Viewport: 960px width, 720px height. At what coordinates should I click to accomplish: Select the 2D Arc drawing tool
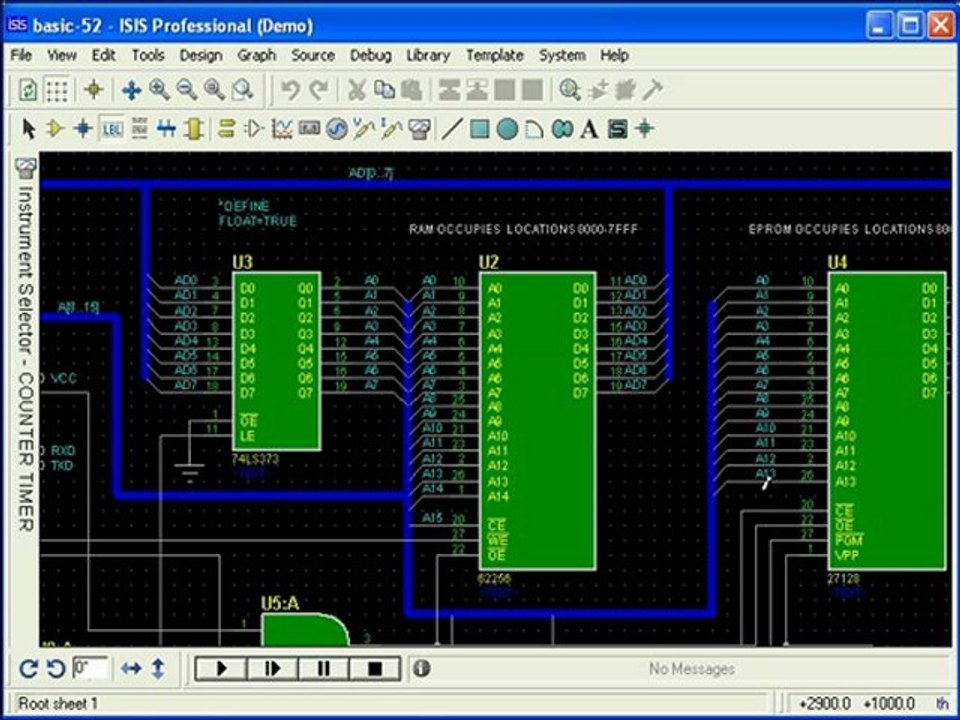coord(534,129)
